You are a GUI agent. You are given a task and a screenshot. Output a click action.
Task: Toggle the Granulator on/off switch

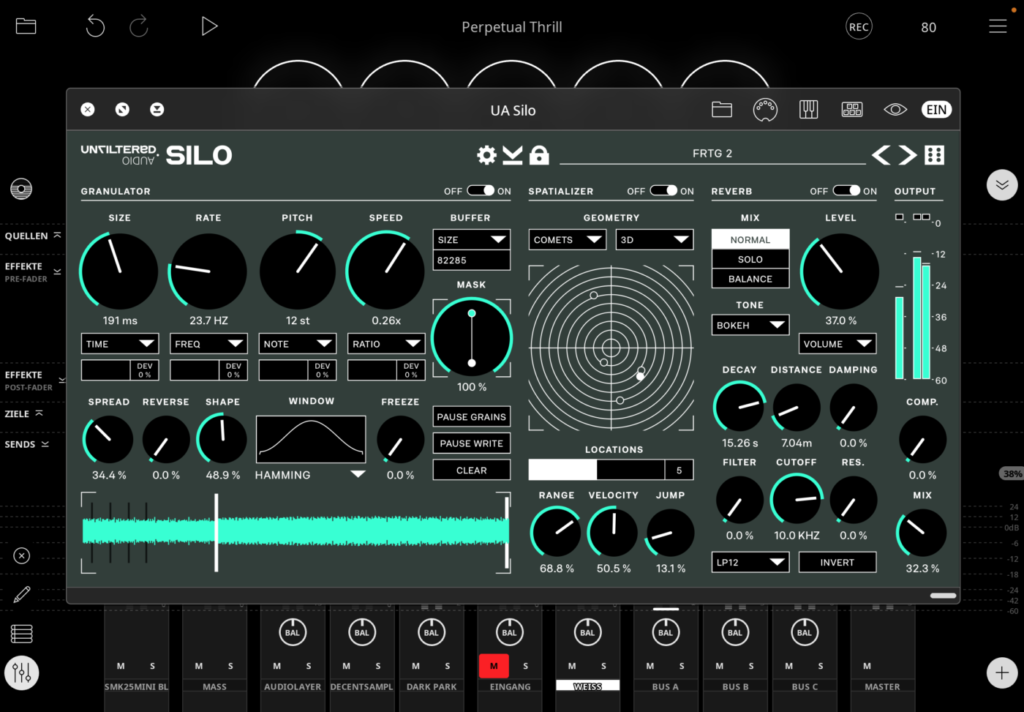pos(481,191)
